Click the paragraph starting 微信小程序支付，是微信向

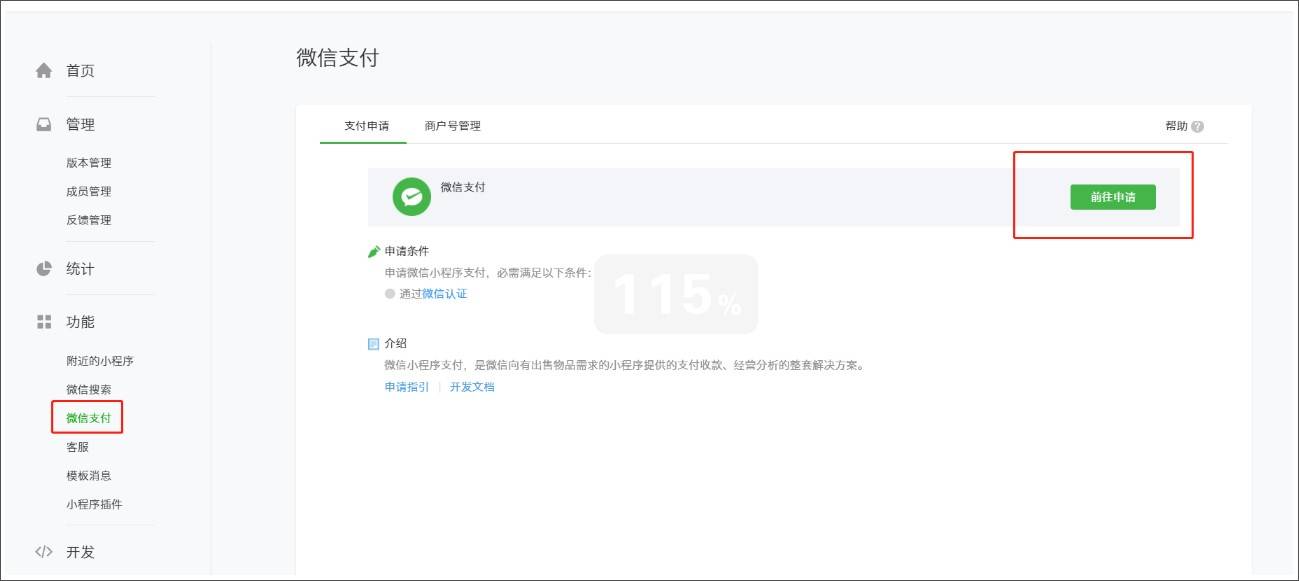coord(624,365)
